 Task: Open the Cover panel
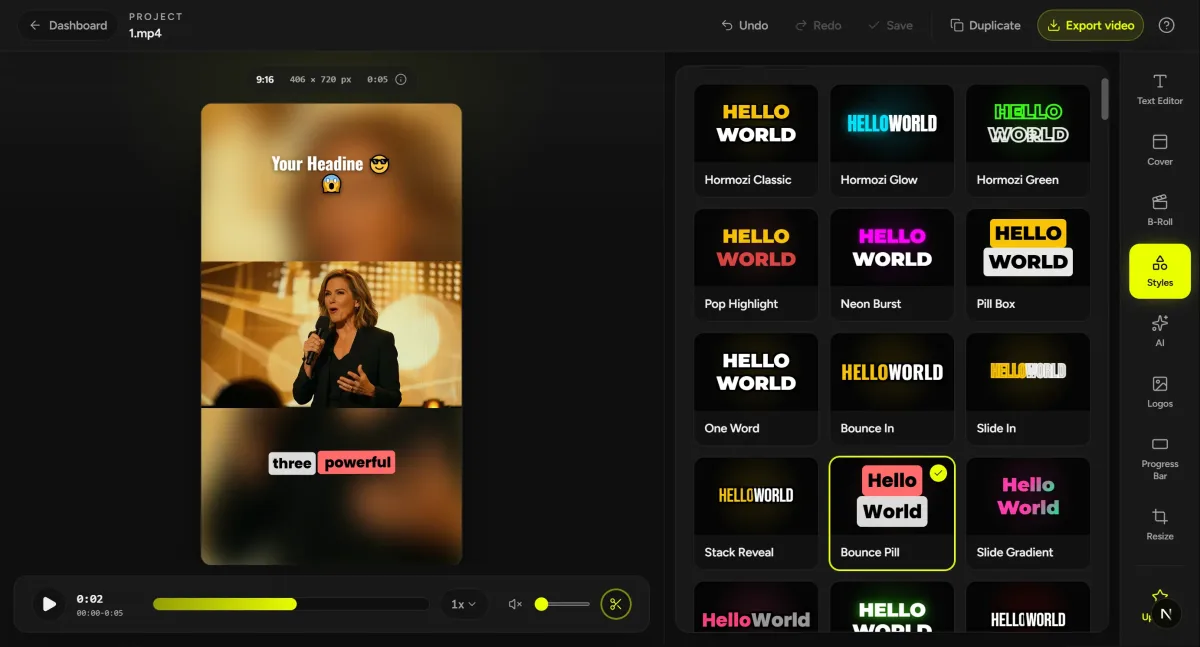tap(1160, 149)
